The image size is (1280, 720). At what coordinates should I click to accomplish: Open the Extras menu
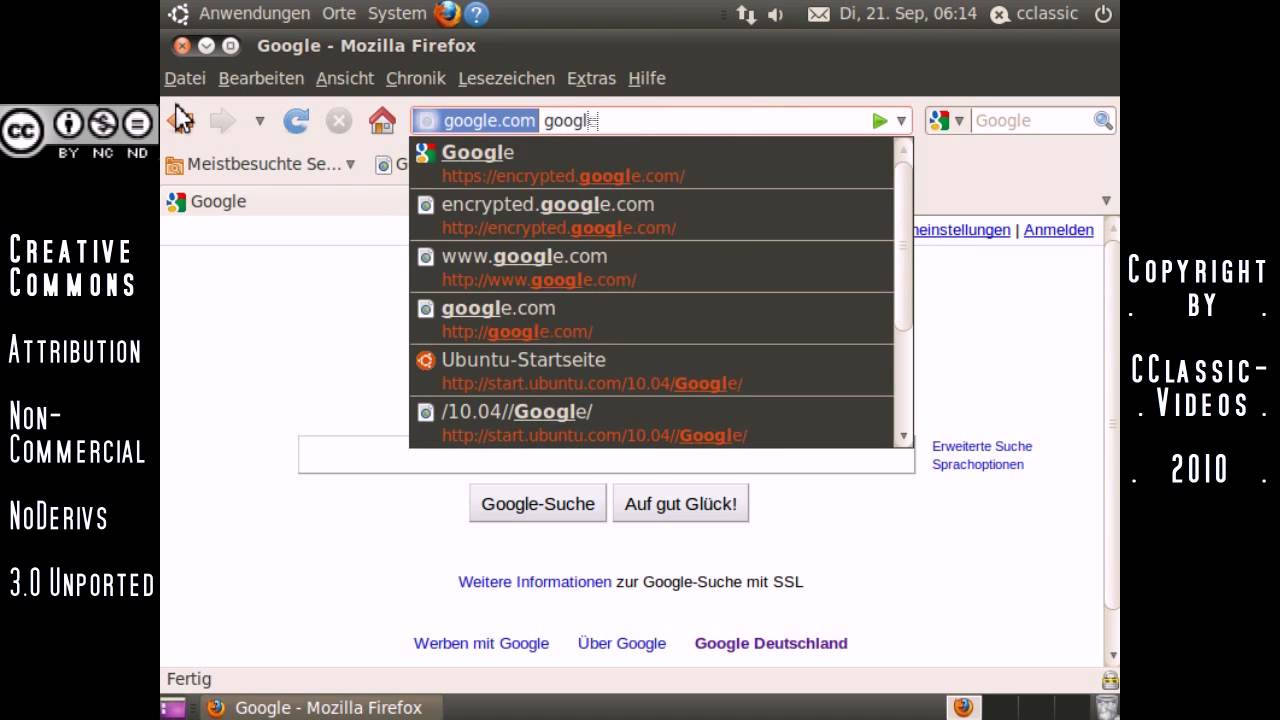pos(591,78)
